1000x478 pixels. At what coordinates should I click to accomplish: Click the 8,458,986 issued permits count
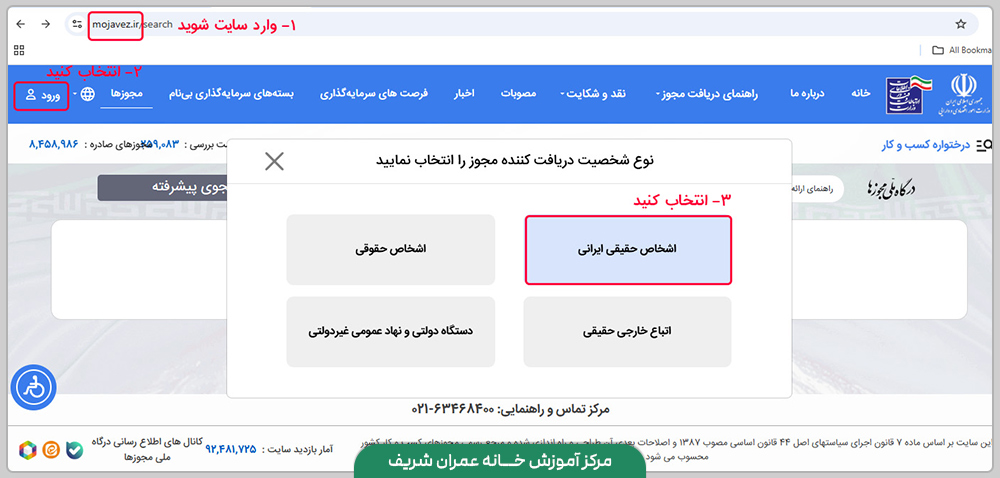tap(54, 145)
